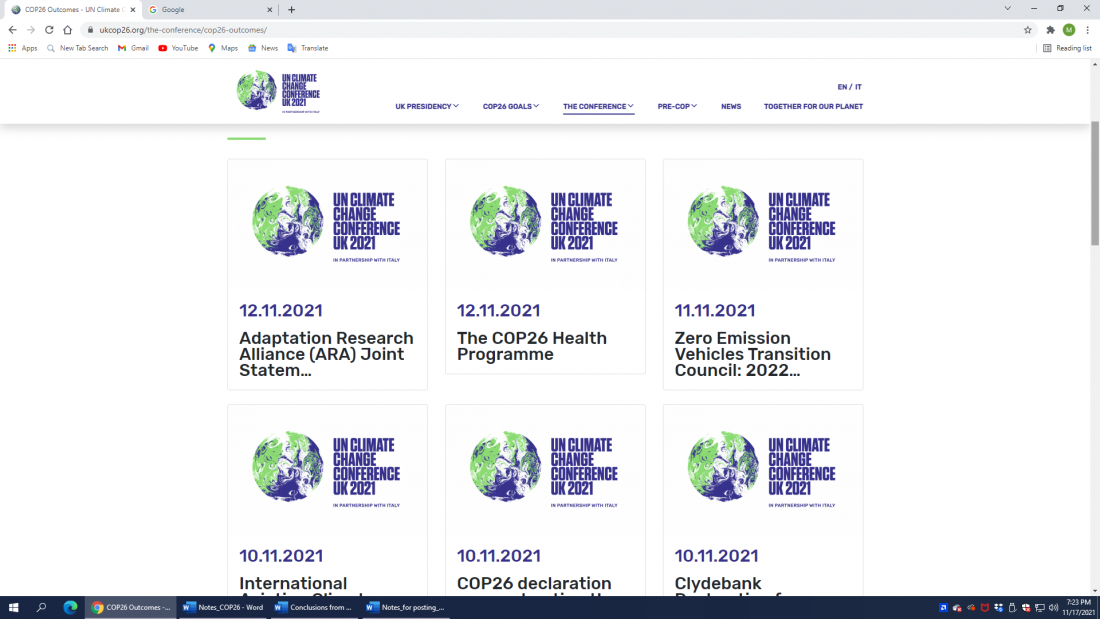Screen dimensions: 1100x619
Task: Open the Chrome profile avatar menu
Action: click(1069, 29)
